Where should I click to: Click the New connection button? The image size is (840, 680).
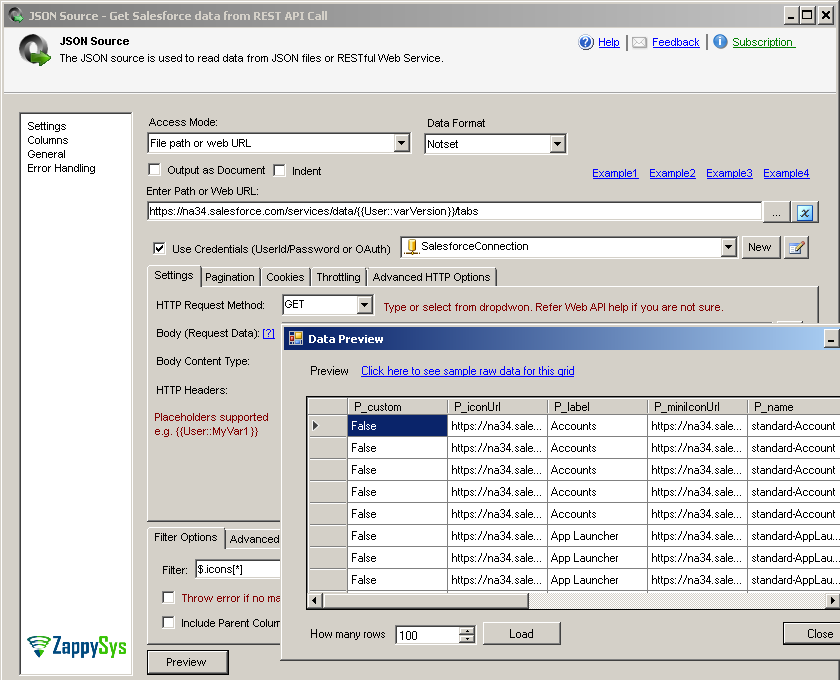(x=760, y=248)
